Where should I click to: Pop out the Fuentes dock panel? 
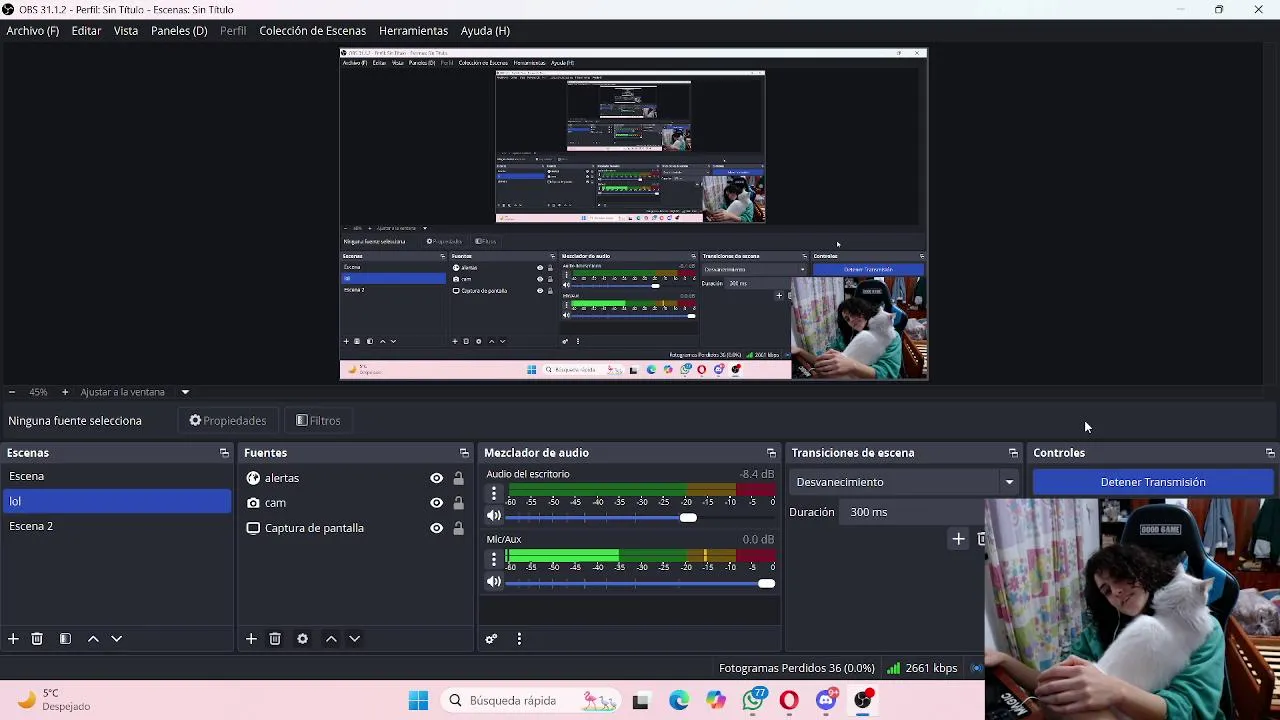[464, 453]
